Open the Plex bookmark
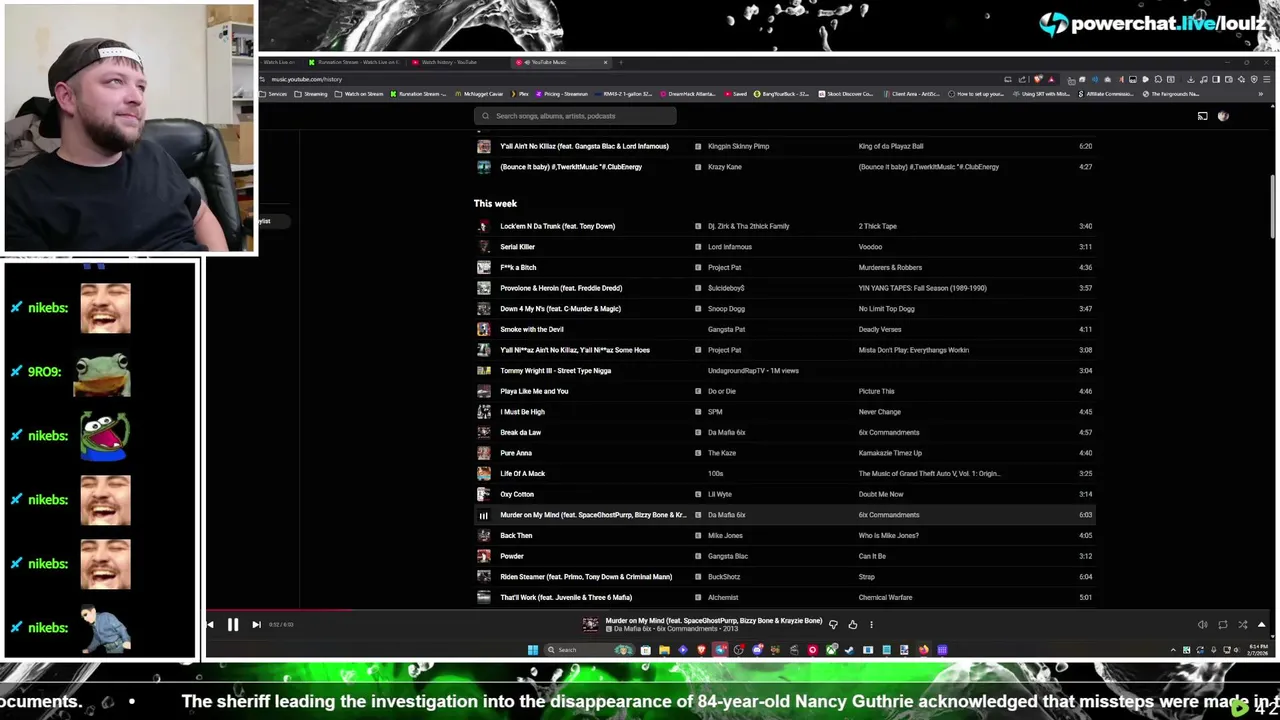 point(520,94)
